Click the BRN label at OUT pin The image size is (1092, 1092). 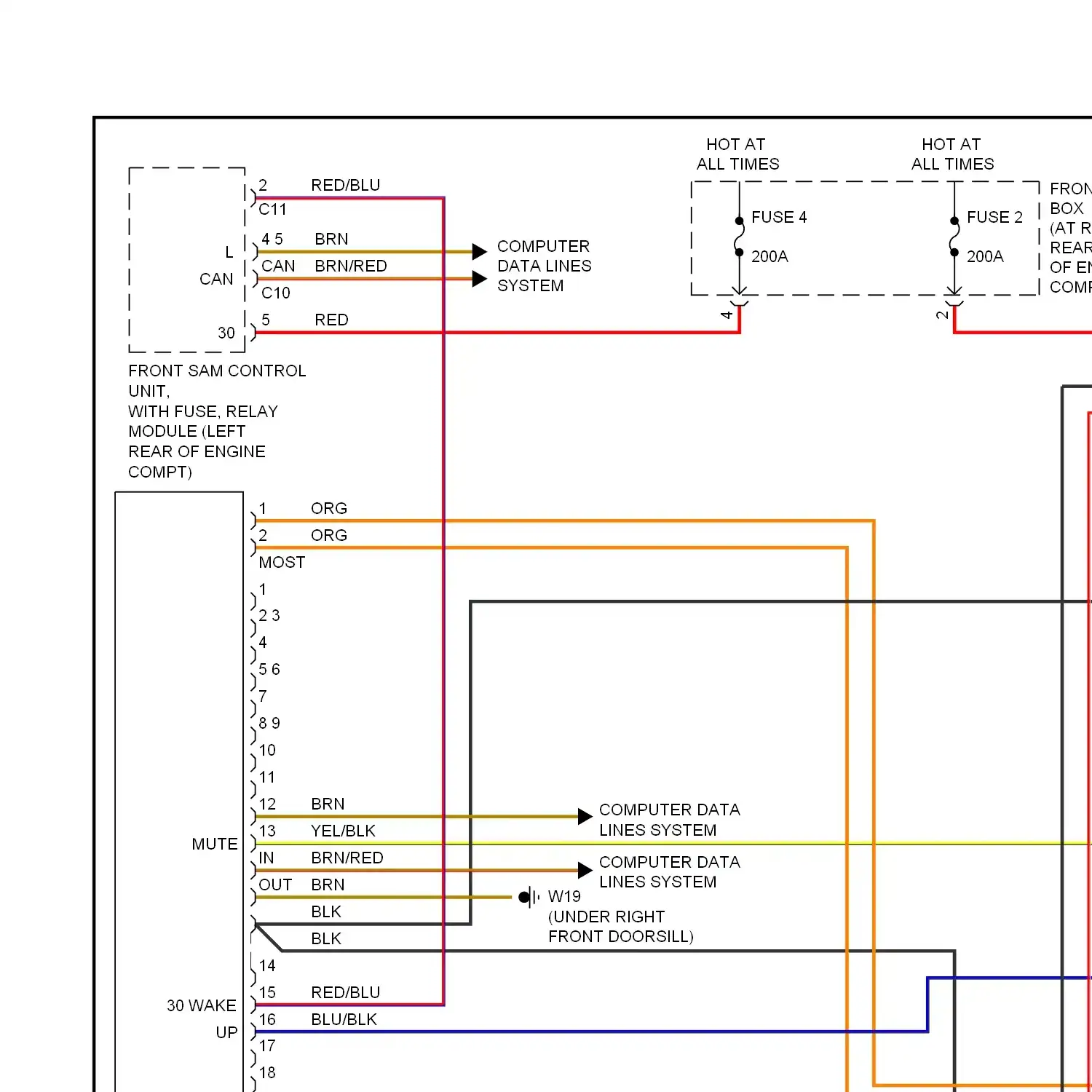click(x=328, y=885)
